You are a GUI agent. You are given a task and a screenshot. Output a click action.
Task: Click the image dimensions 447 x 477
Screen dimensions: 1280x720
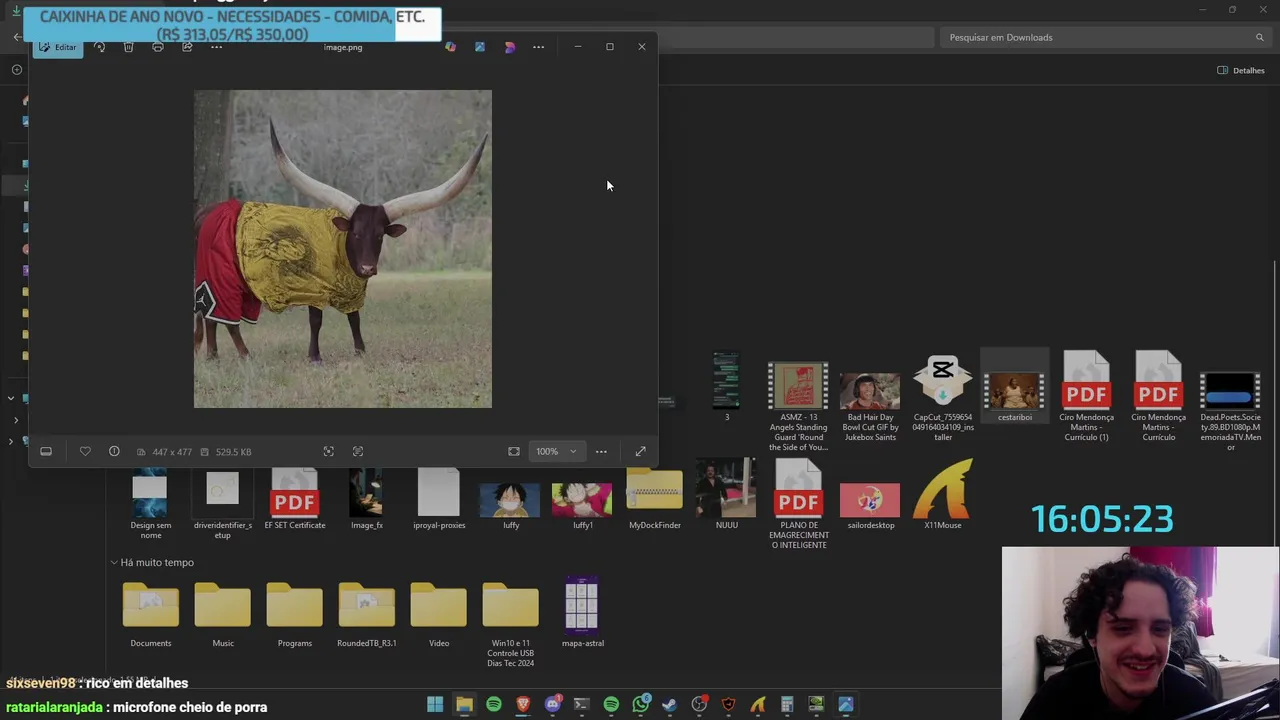(171, 452)
